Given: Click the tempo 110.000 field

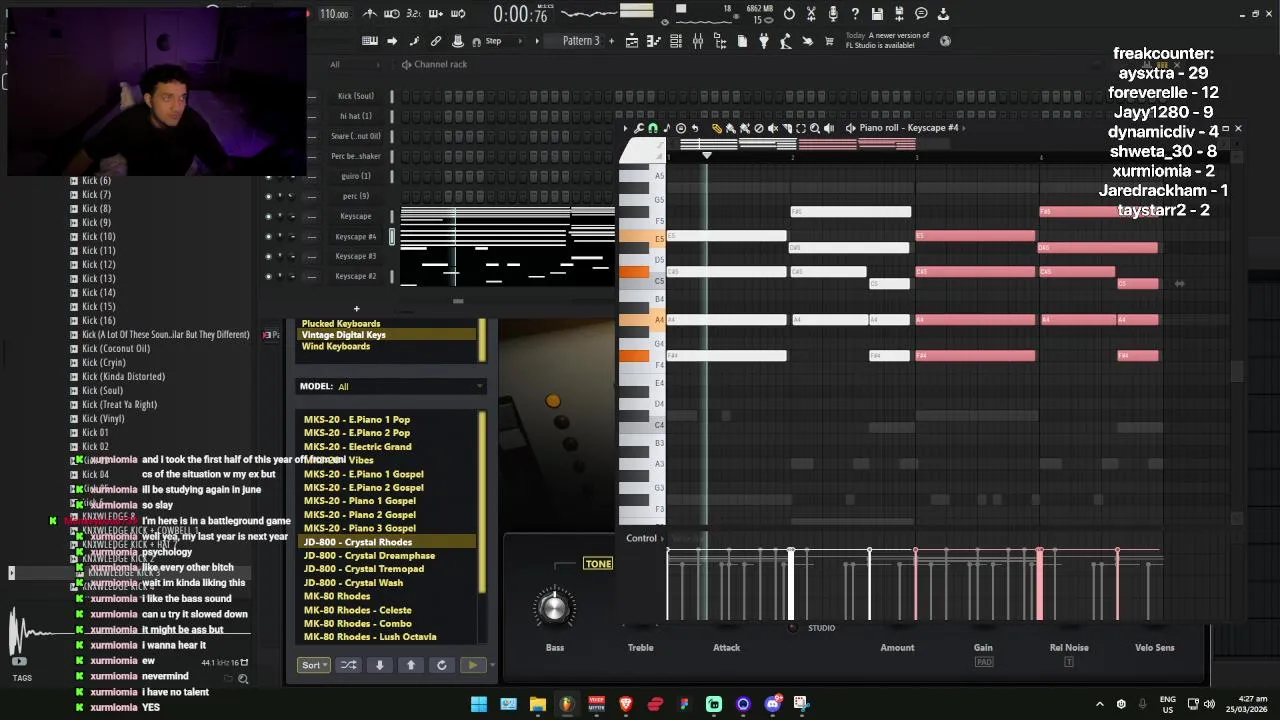Looking at the screenshot, I should pyautogui.click(x=334, y=14).
